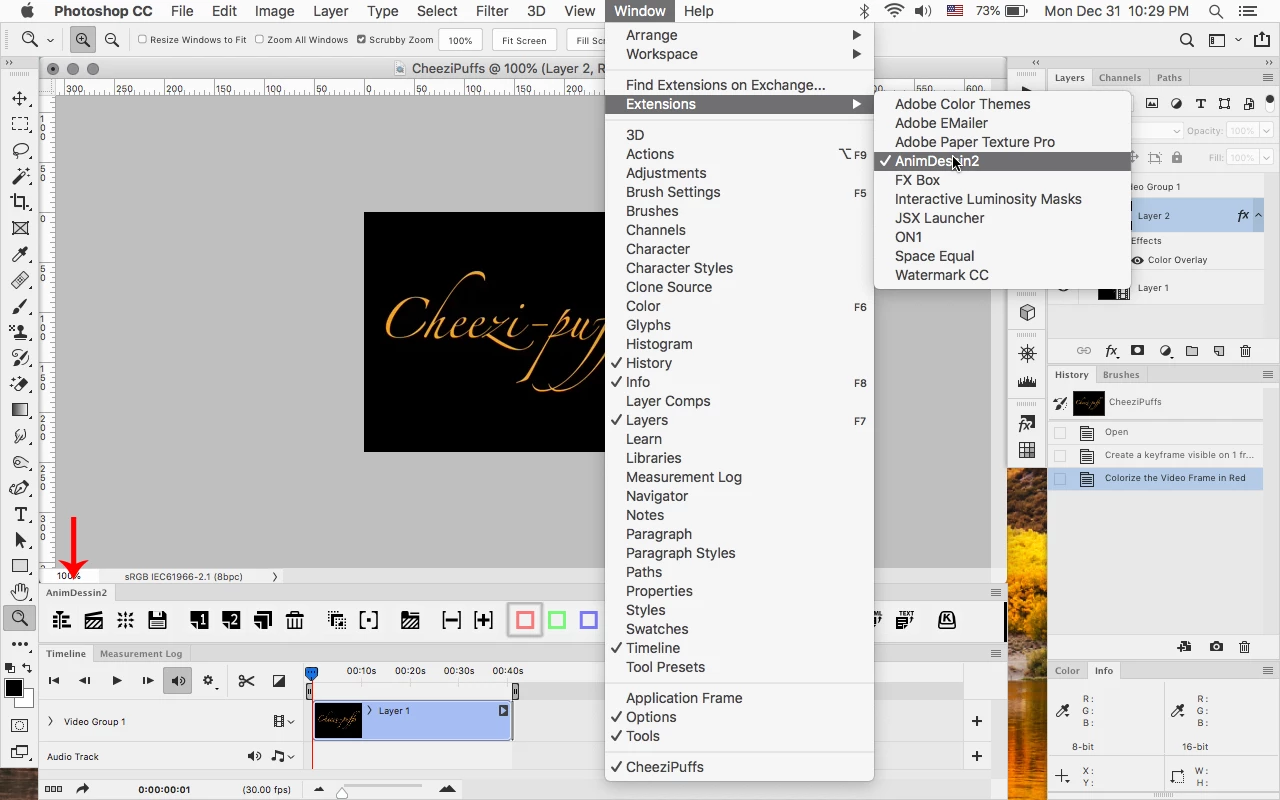
Task: Add audio to the Audio Track
Action: coord(977,757)
